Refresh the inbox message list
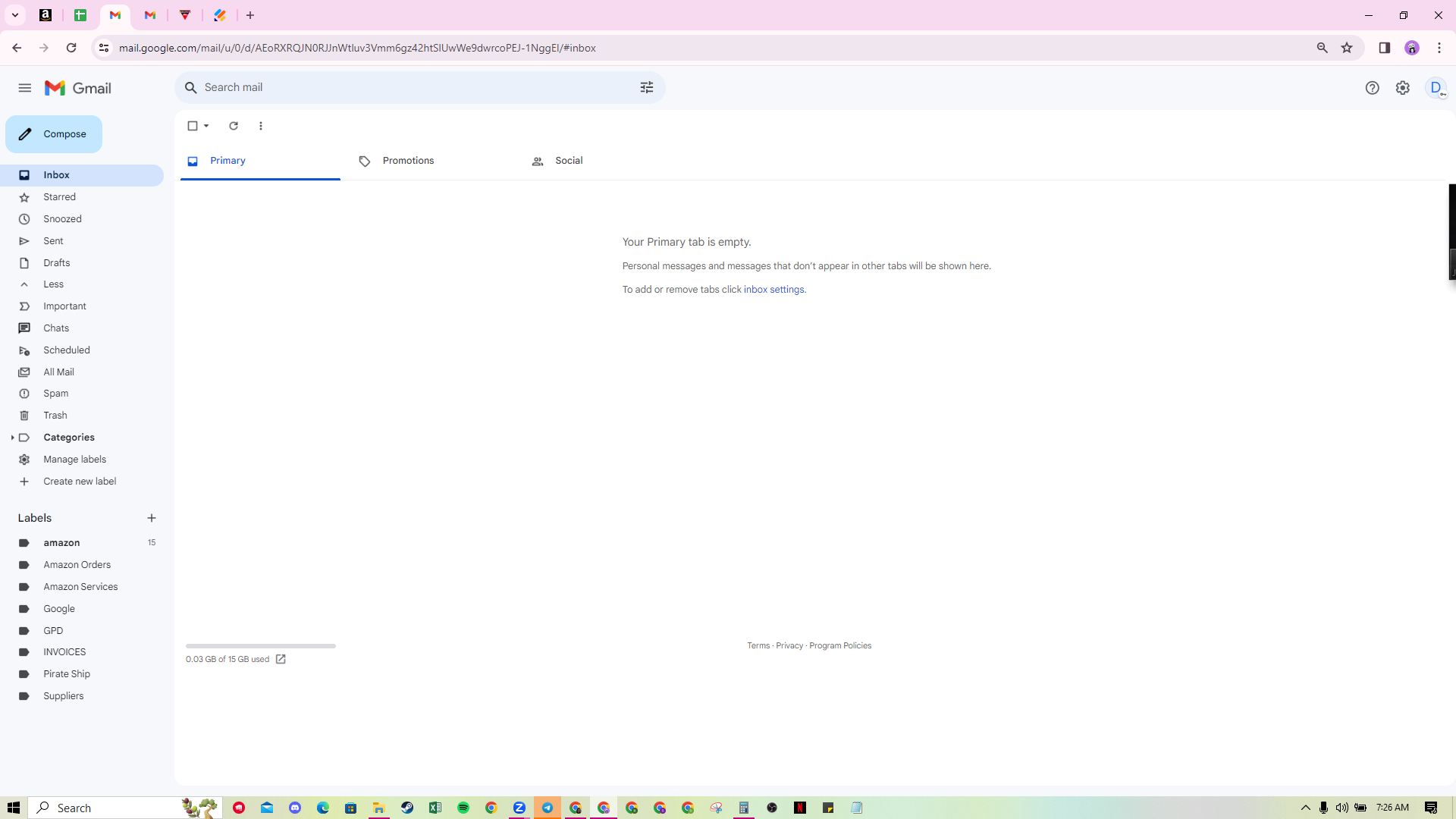 [234, 126]
